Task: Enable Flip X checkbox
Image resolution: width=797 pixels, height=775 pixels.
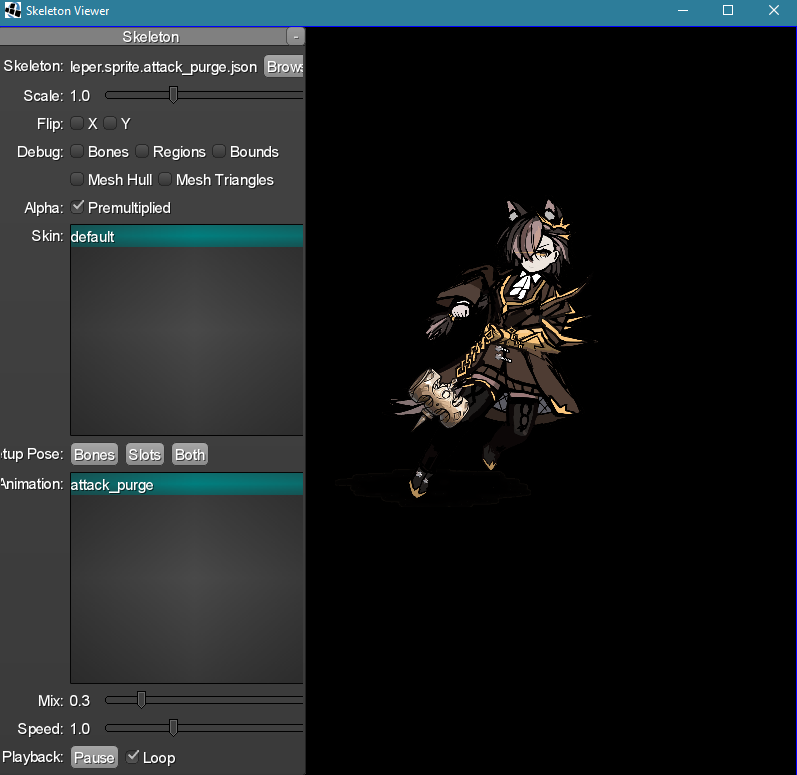Action: (77, 123)
